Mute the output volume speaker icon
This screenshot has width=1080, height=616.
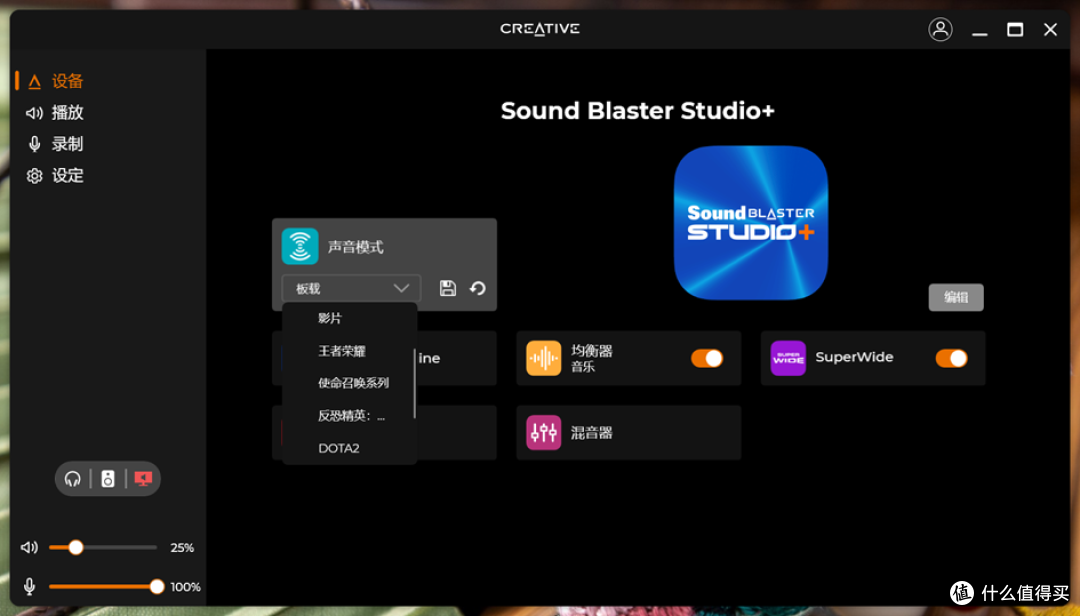click(29, 548)
